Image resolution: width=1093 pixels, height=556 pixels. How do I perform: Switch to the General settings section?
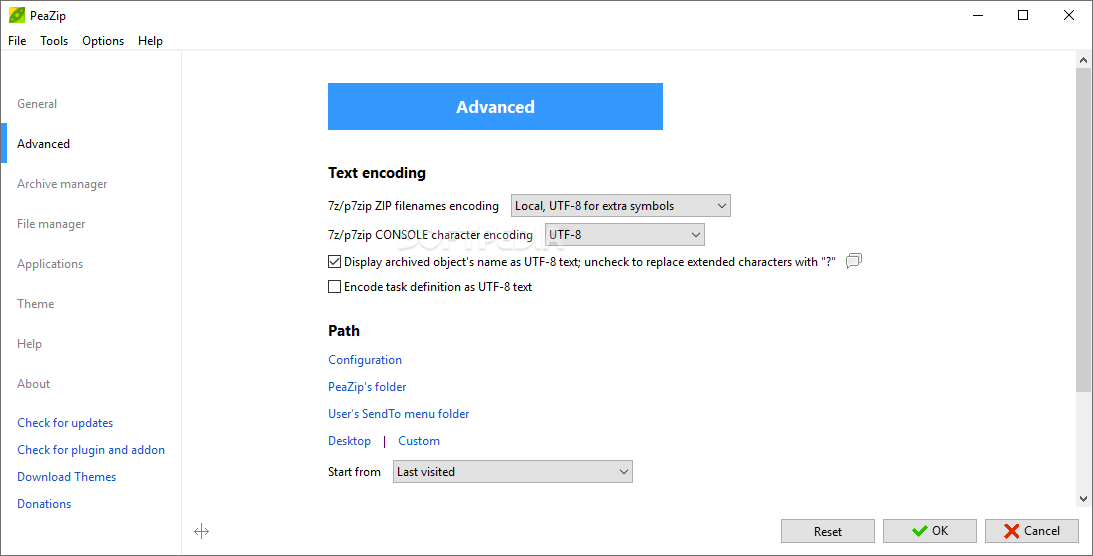tap(37, 104)
